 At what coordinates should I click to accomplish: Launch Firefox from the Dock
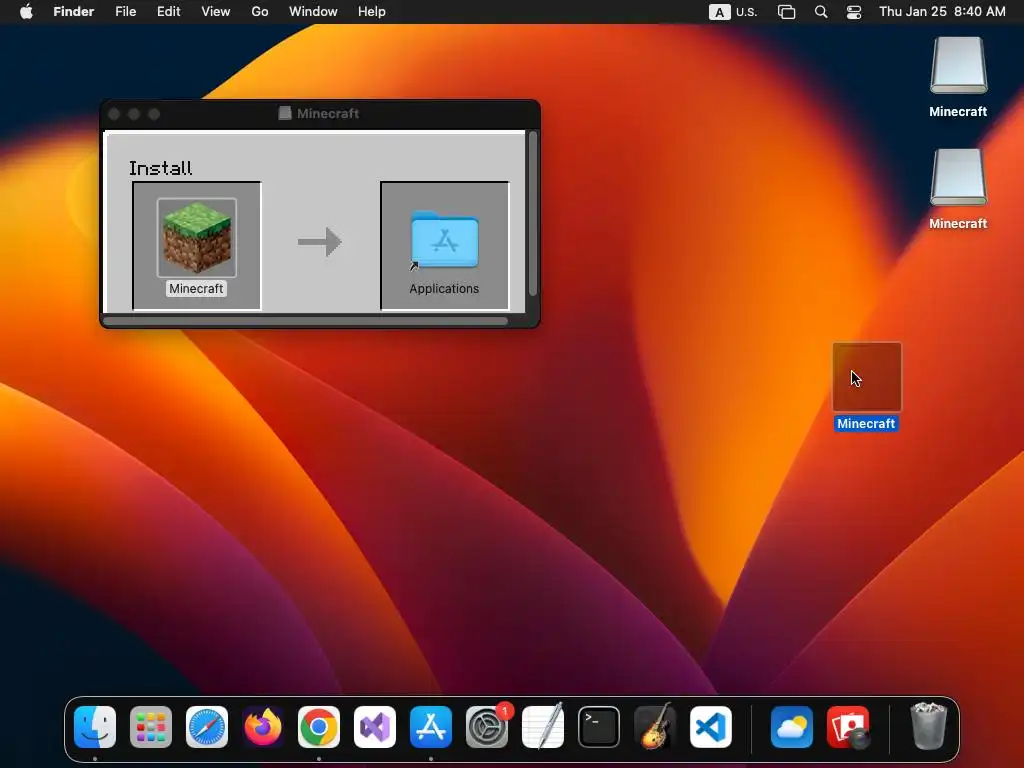(263, 727)
